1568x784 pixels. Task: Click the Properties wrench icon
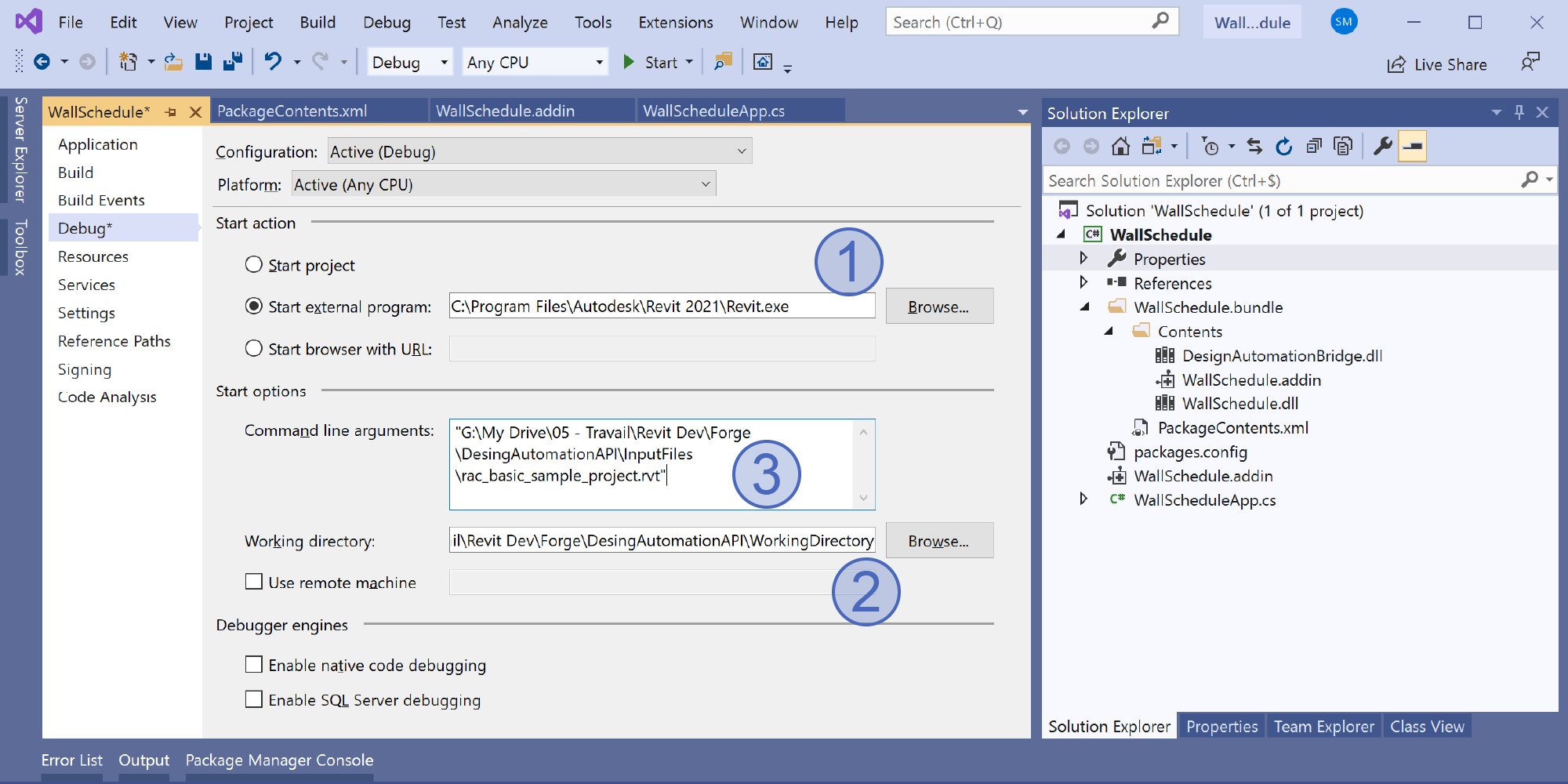pyautogui.click(x=1383, y=147)
